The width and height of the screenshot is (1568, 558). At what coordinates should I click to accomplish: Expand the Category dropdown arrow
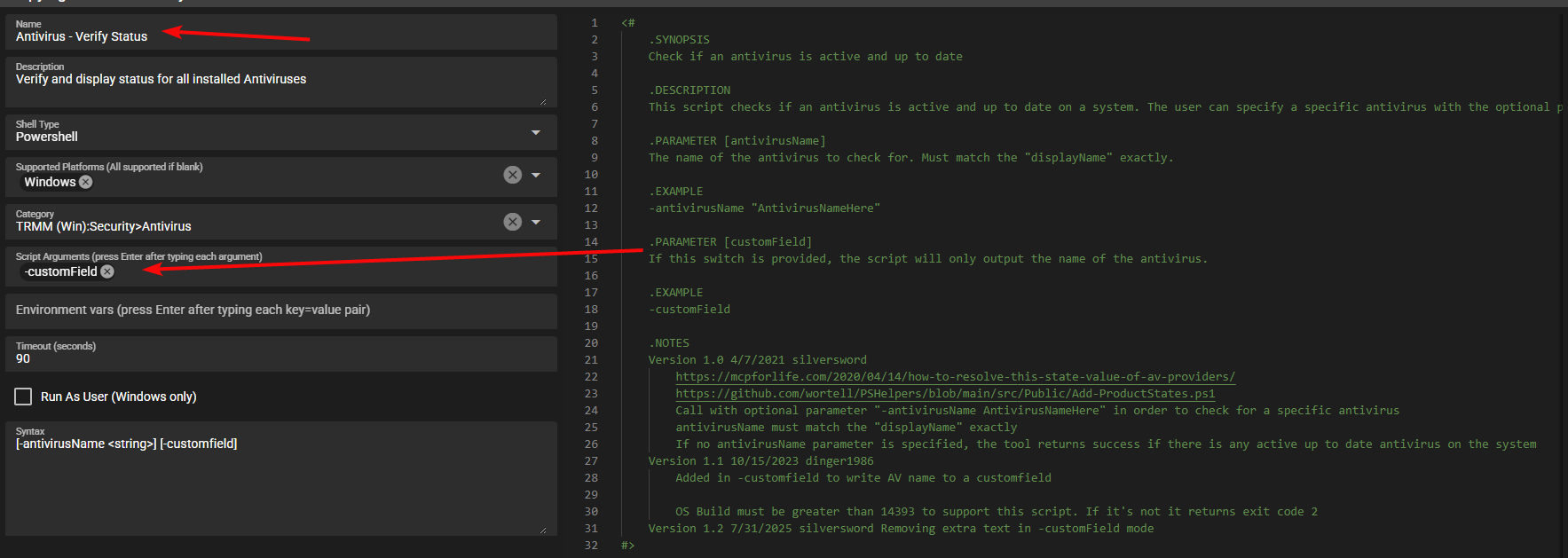pyautogui.click(x=536, y=222)
